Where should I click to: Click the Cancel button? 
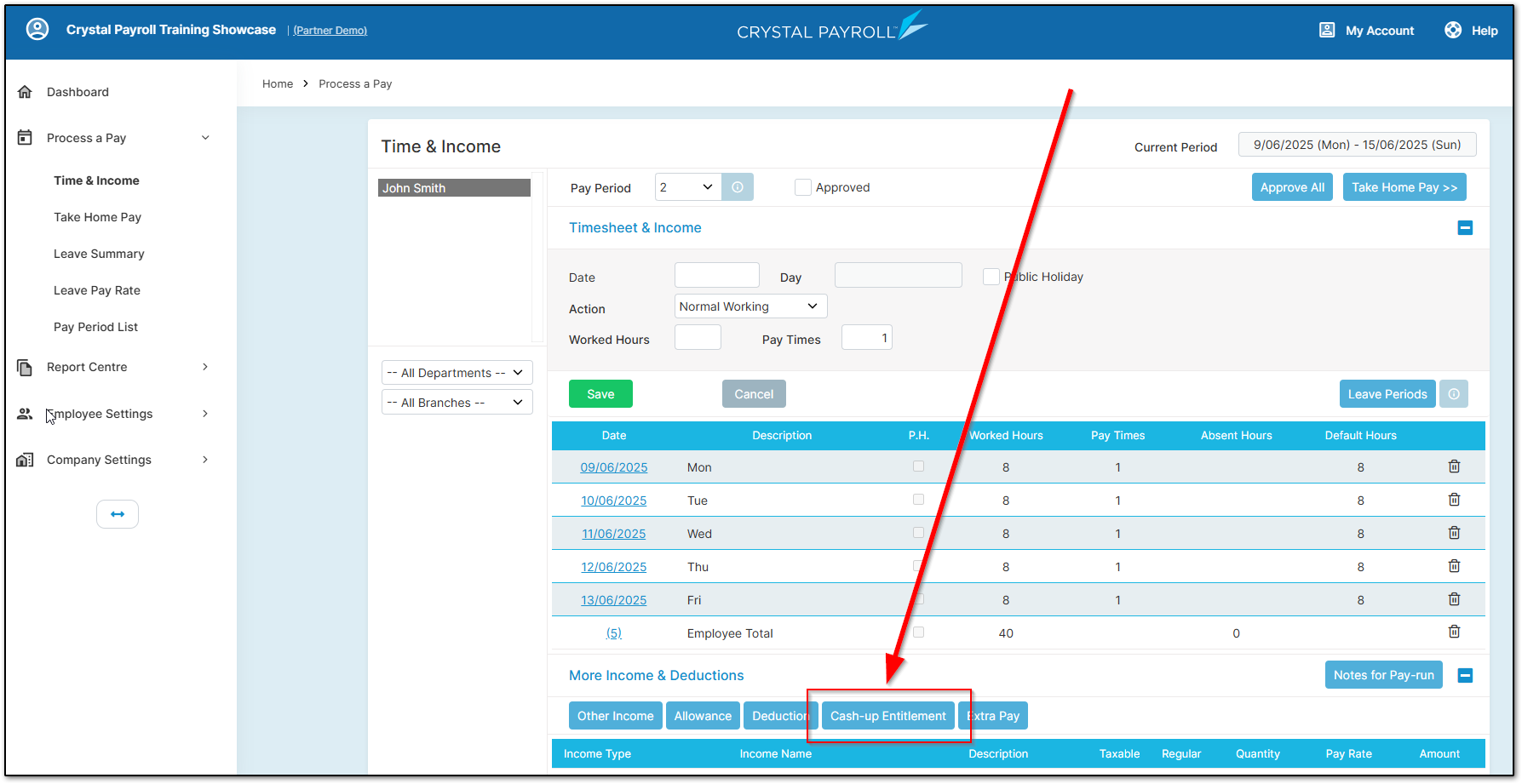point(754,394)
